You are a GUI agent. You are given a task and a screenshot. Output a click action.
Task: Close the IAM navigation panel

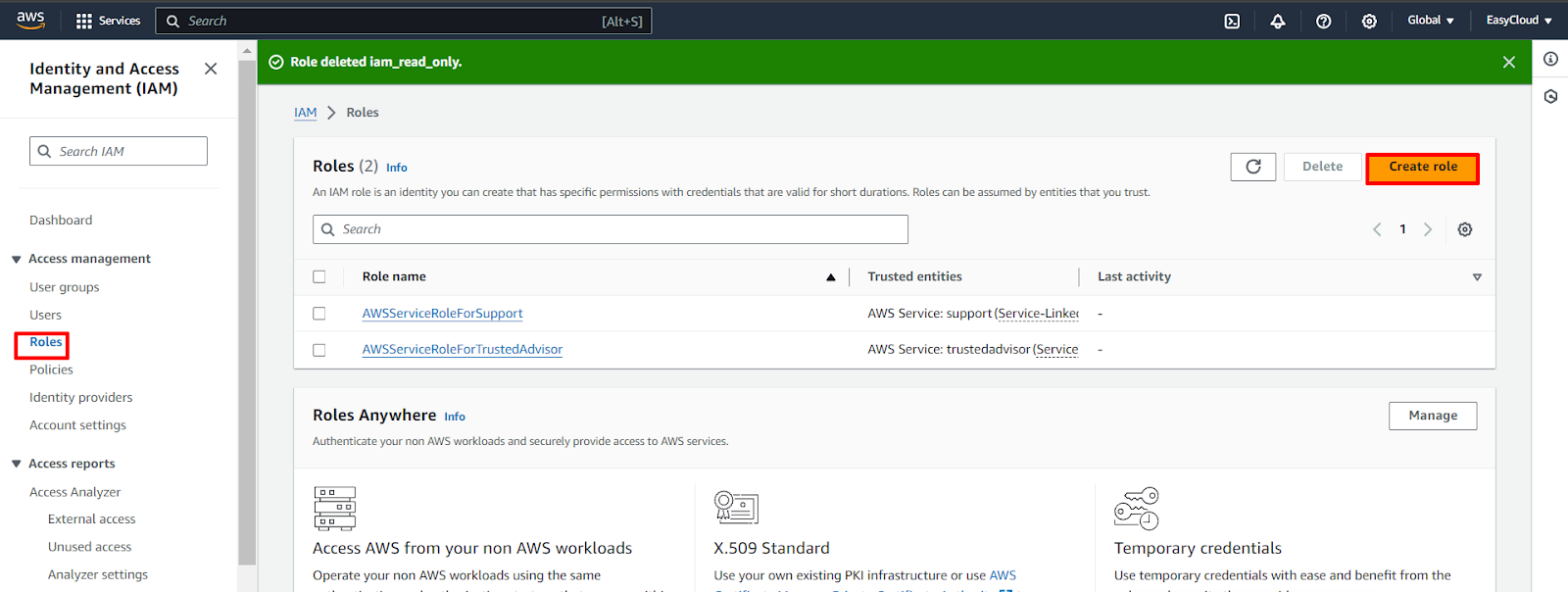pos(211,69)
